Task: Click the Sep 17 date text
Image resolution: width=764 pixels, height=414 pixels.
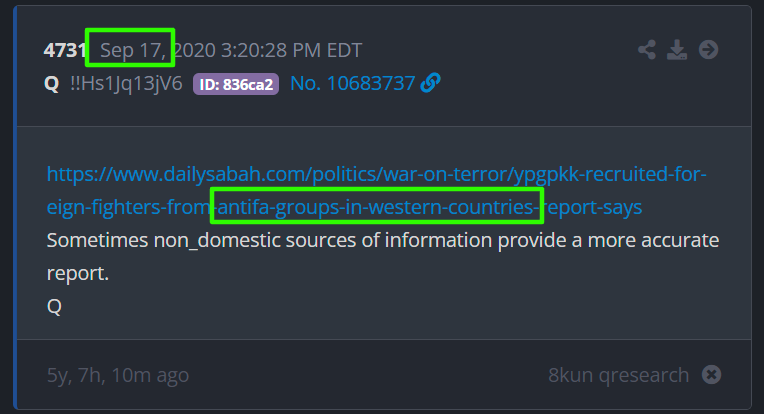Action: (x=133, y=50)
